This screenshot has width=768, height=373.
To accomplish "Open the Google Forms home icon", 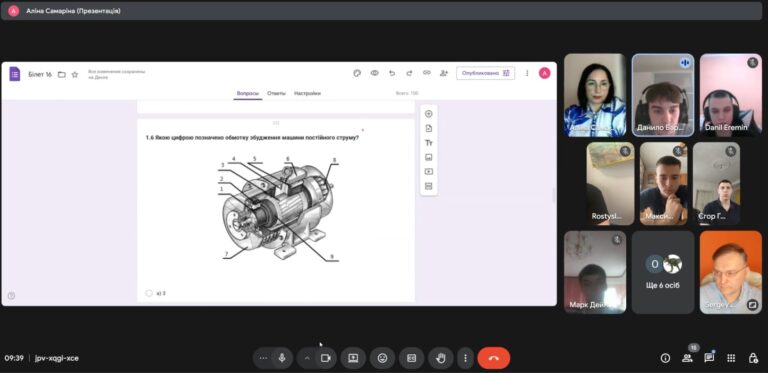I will coord(15,74).
